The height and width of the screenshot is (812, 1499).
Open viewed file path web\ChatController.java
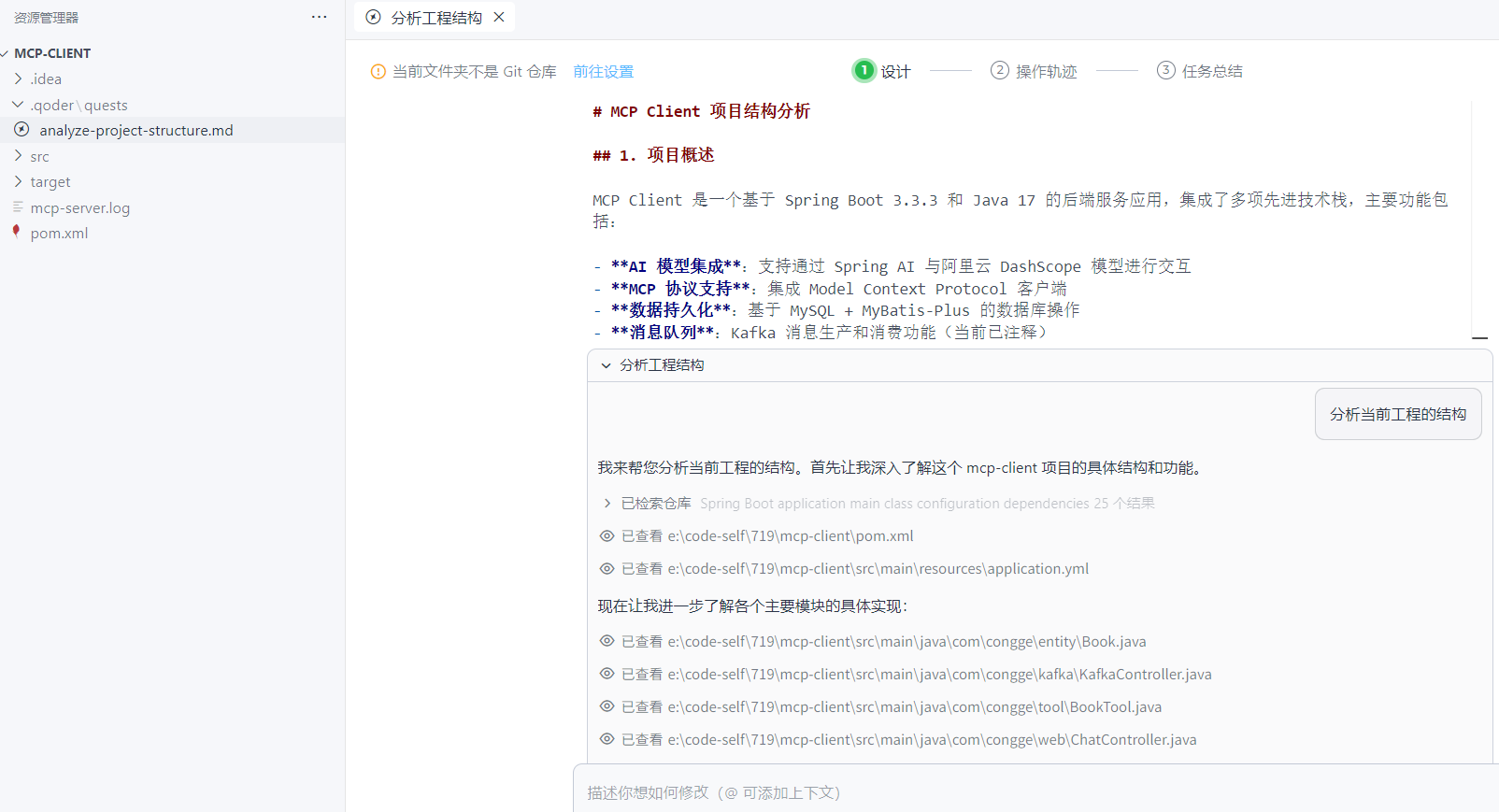[932, 740]
